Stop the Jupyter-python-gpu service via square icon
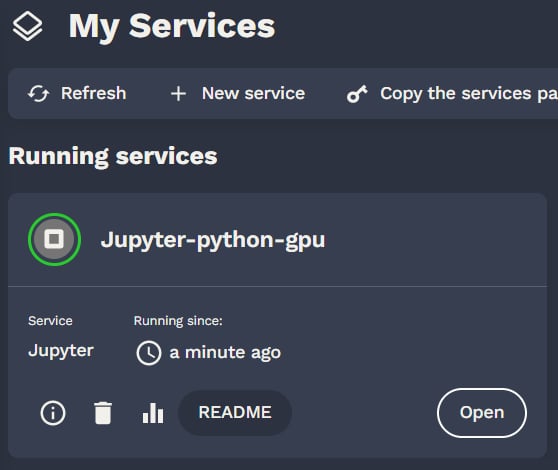Image resolution: width=558 pixels, height=470 pixels. 54,239
